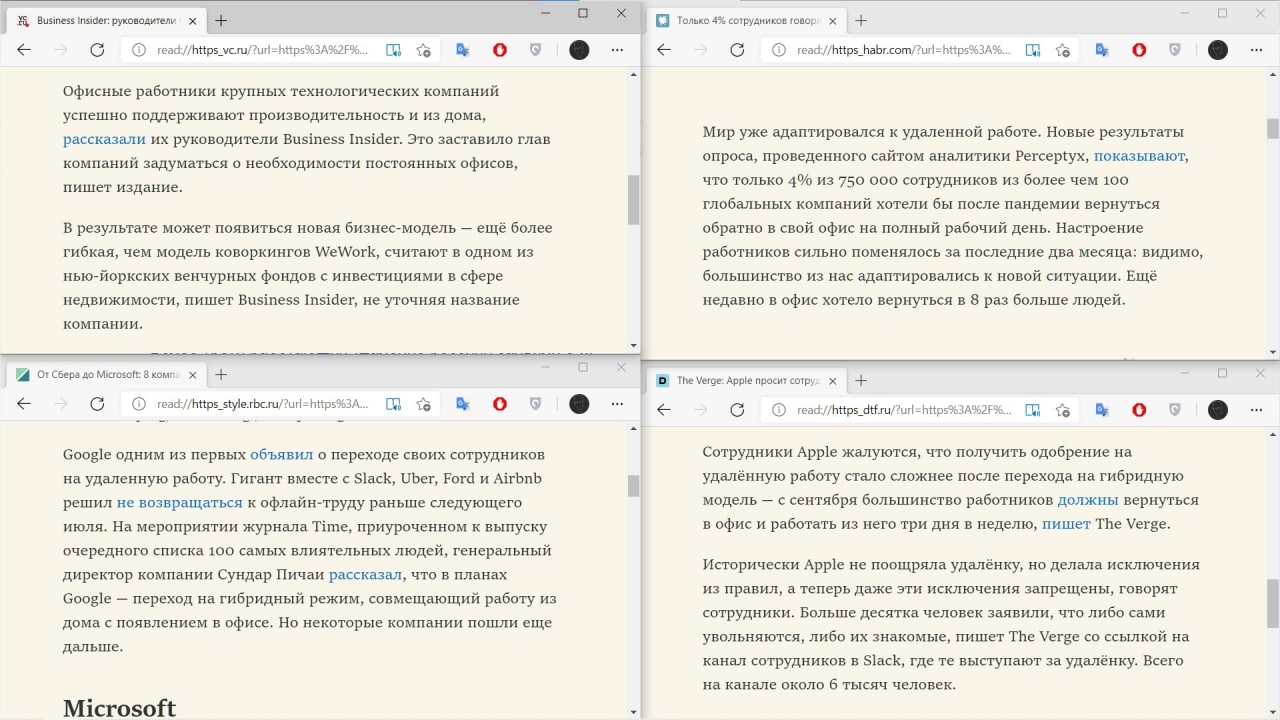1280x720 pixels.
Task: Reload the vc.ru Business Insider page
Action: 97,50
